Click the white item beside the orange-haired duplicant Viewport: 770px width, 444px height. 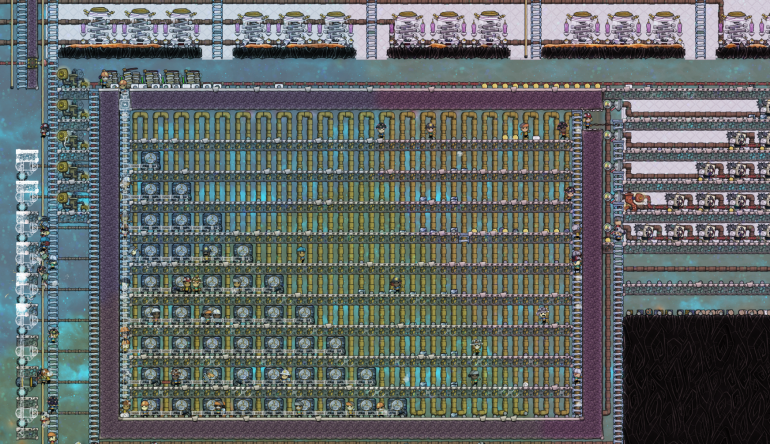tap(536, 138)
